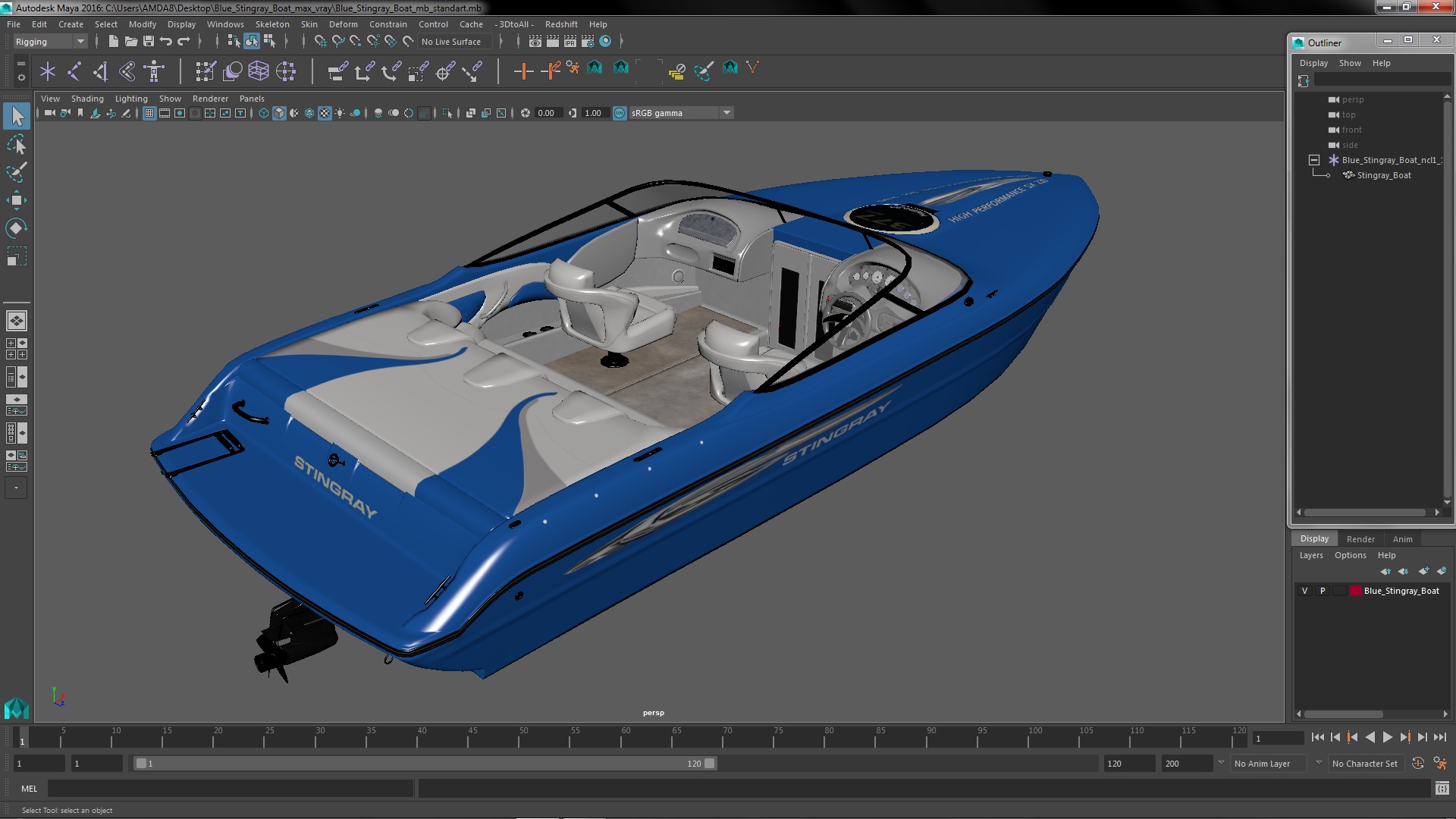Screen dimensions: 1456x819
Task: Play the animation forwards
Action: point(1387,737)
